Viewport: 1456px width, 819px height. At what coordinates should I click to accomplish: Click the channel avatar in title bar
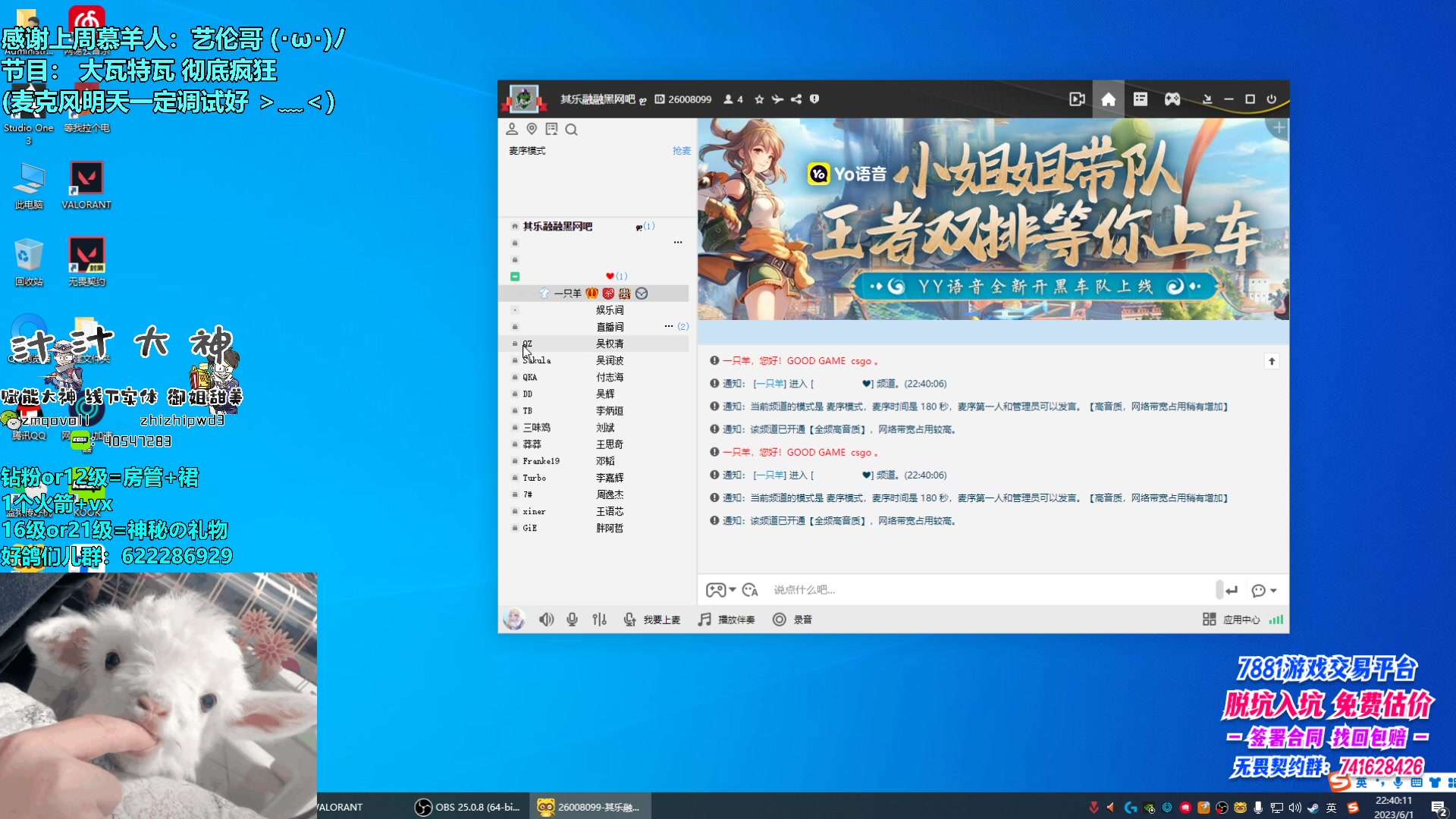pyautogui.click(x=523, y=99)
